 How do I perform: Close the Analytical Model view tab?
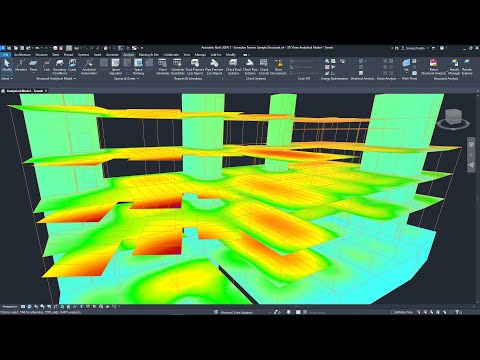point(46,91)
